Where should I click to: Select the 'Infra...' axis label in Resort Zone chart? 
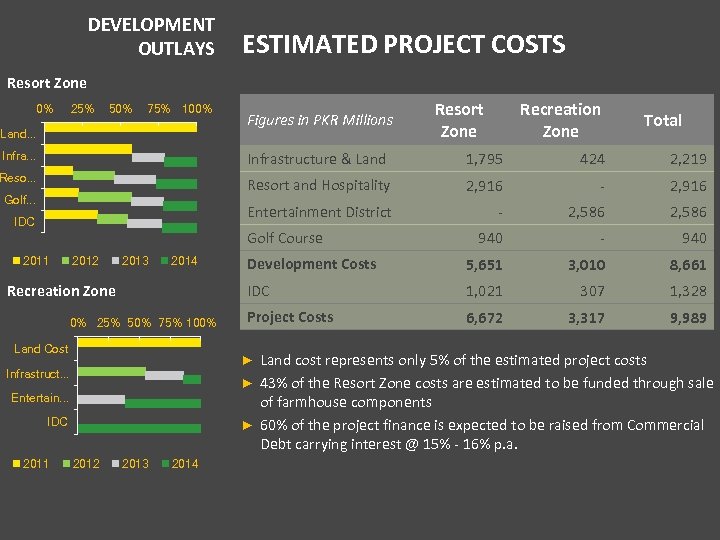[19, 156]
